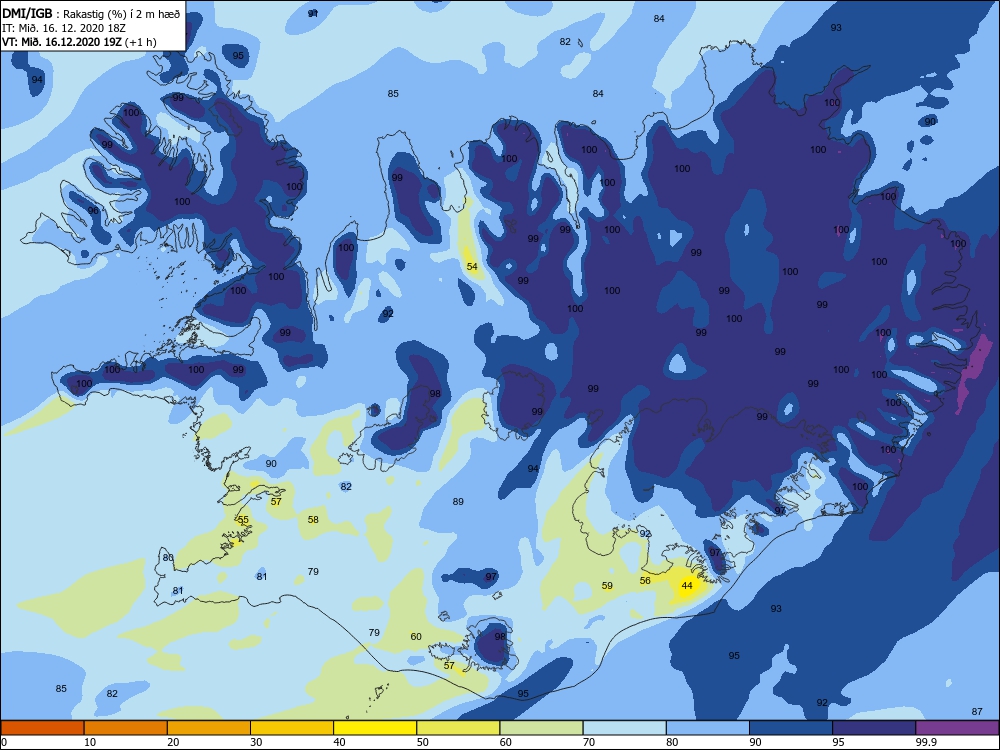Click the 70–80 lightest blue legend swatch

625,728
